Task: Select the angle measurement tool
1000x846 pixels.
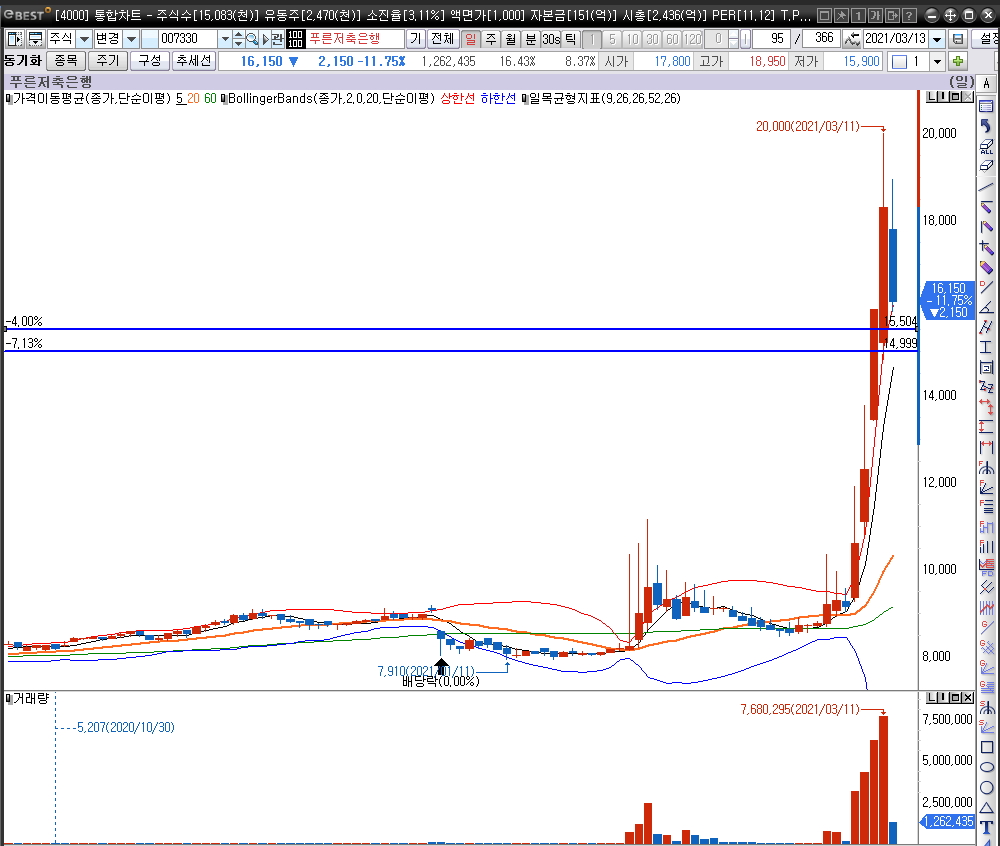Action: (986, 309)
